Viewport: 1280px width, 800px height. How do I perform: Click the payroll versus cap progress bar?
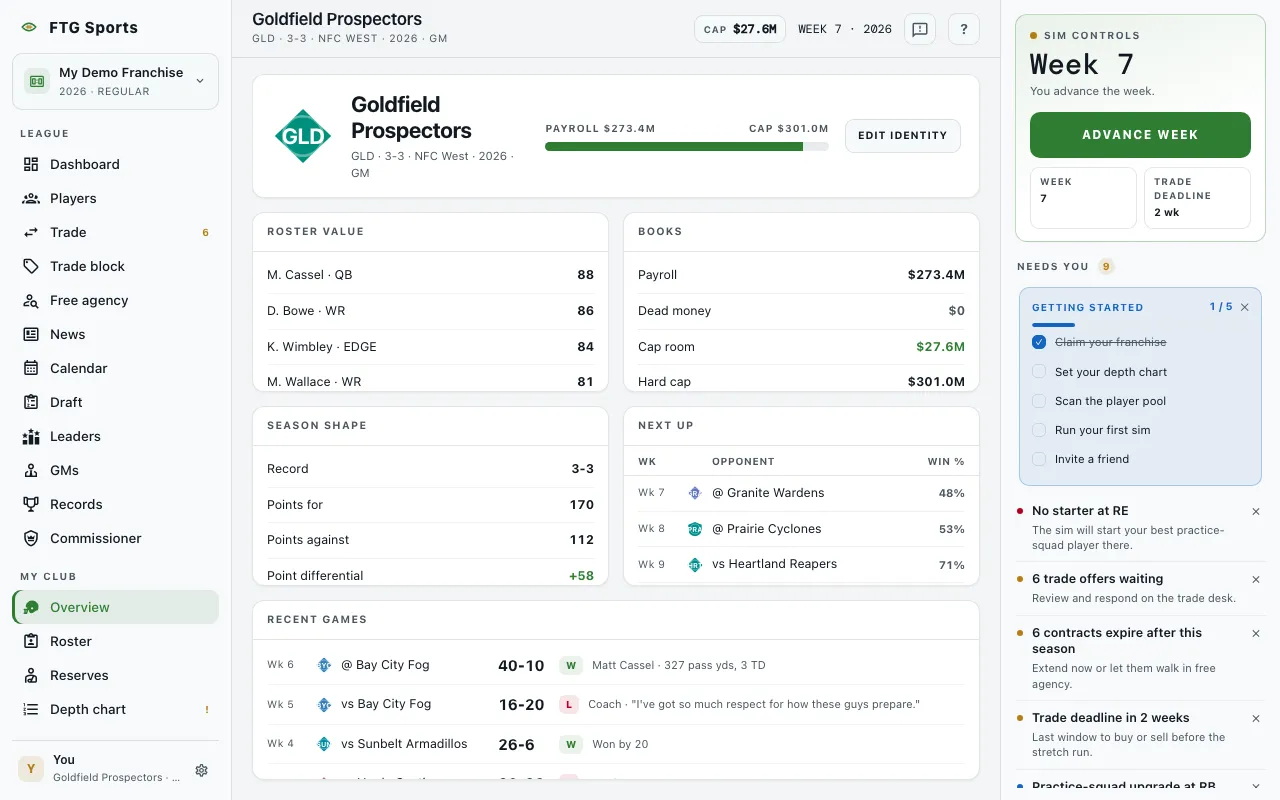pos(687,146)
